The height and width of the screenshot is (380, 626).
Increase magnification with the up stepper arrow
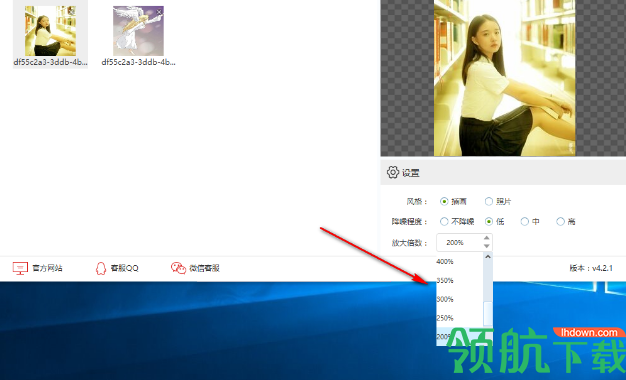tap(486, 238)
